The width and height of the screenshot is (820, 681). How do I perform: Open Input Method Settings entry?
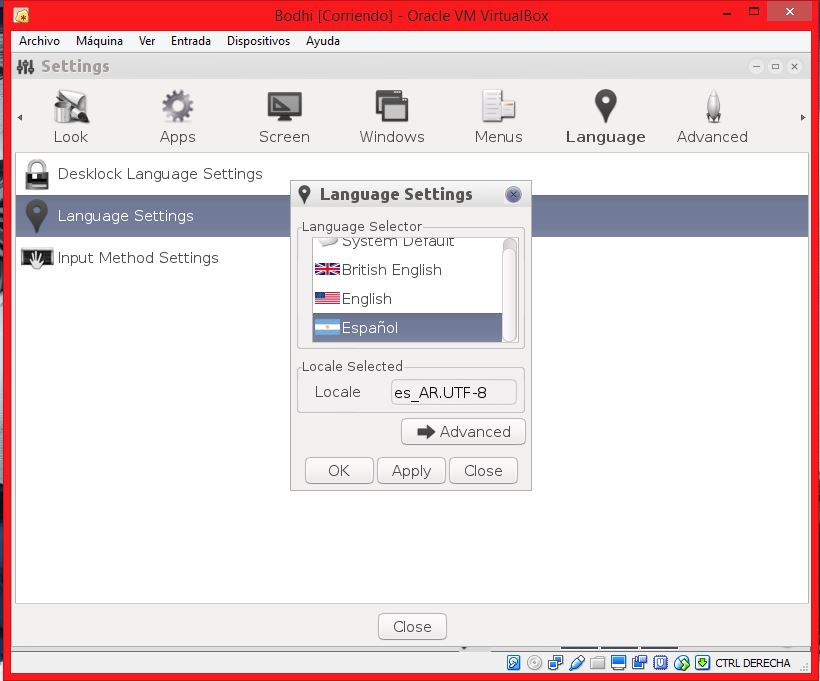(138, 258)
